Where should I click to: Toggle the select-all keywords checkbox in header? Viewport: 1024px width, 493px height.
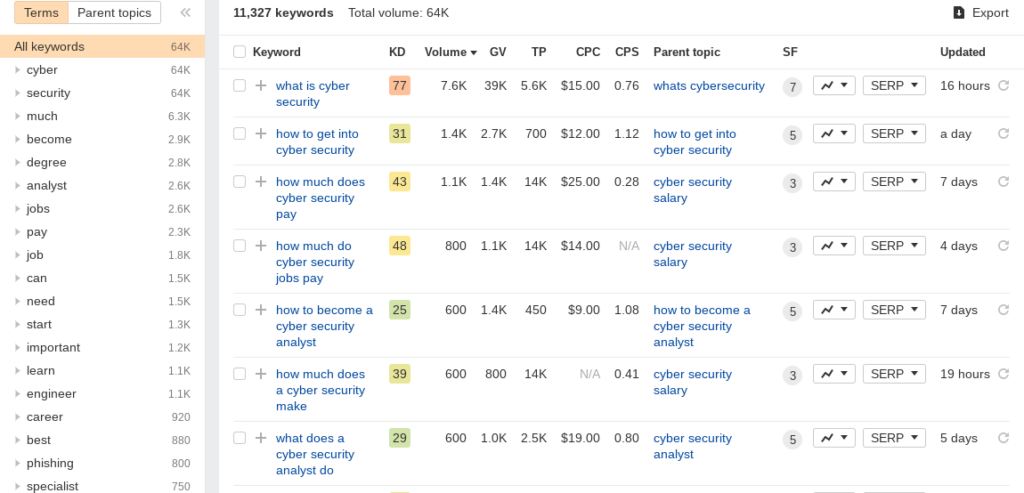click(x=239, y=52)
